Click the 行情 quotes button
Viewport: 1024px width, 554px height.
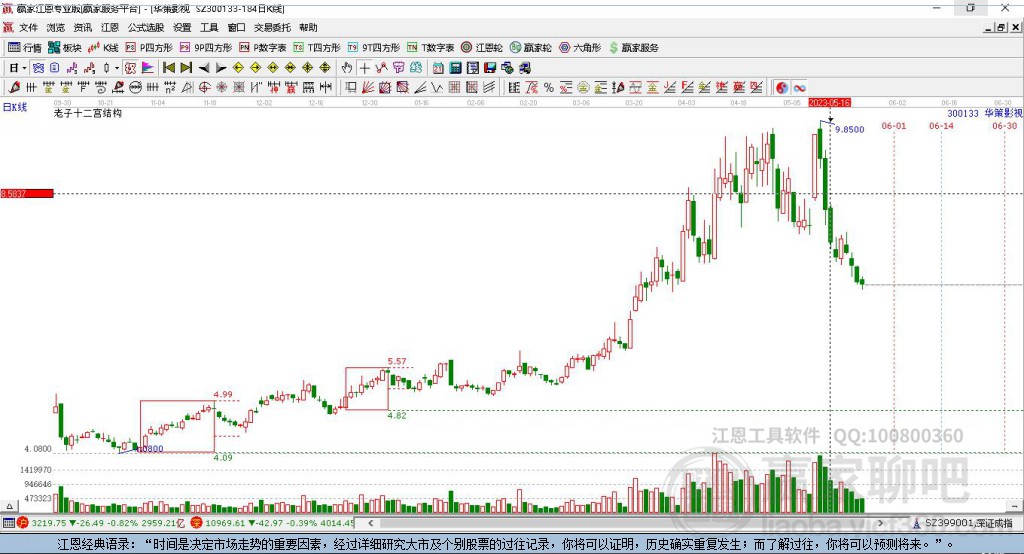(x=25, y=48)
